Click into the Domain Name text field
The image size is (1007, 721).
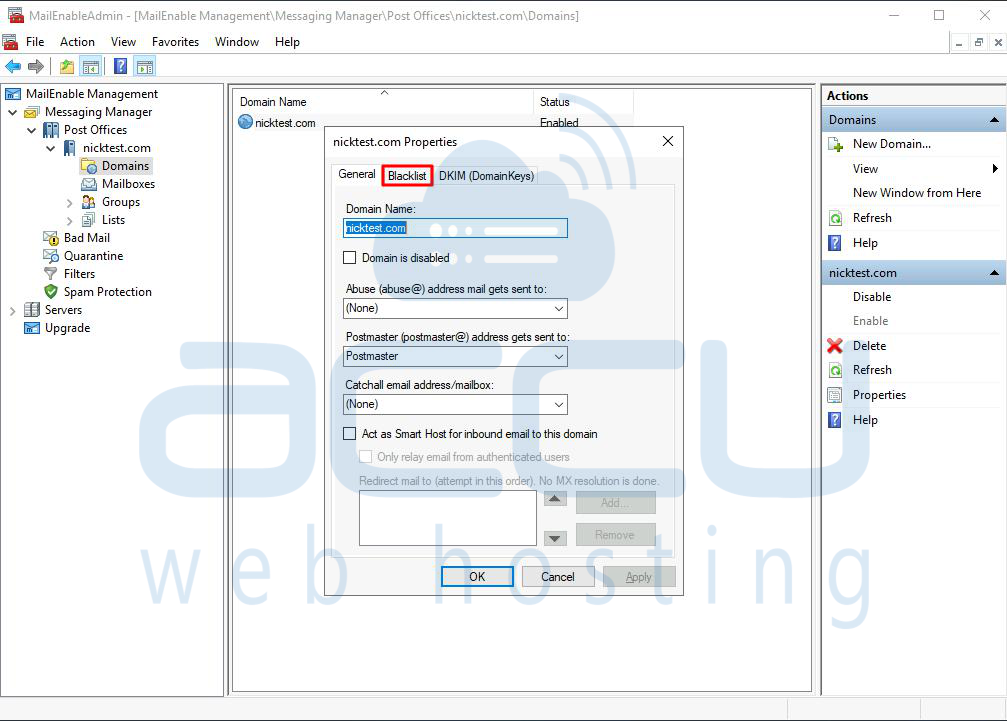click(455, 228)
